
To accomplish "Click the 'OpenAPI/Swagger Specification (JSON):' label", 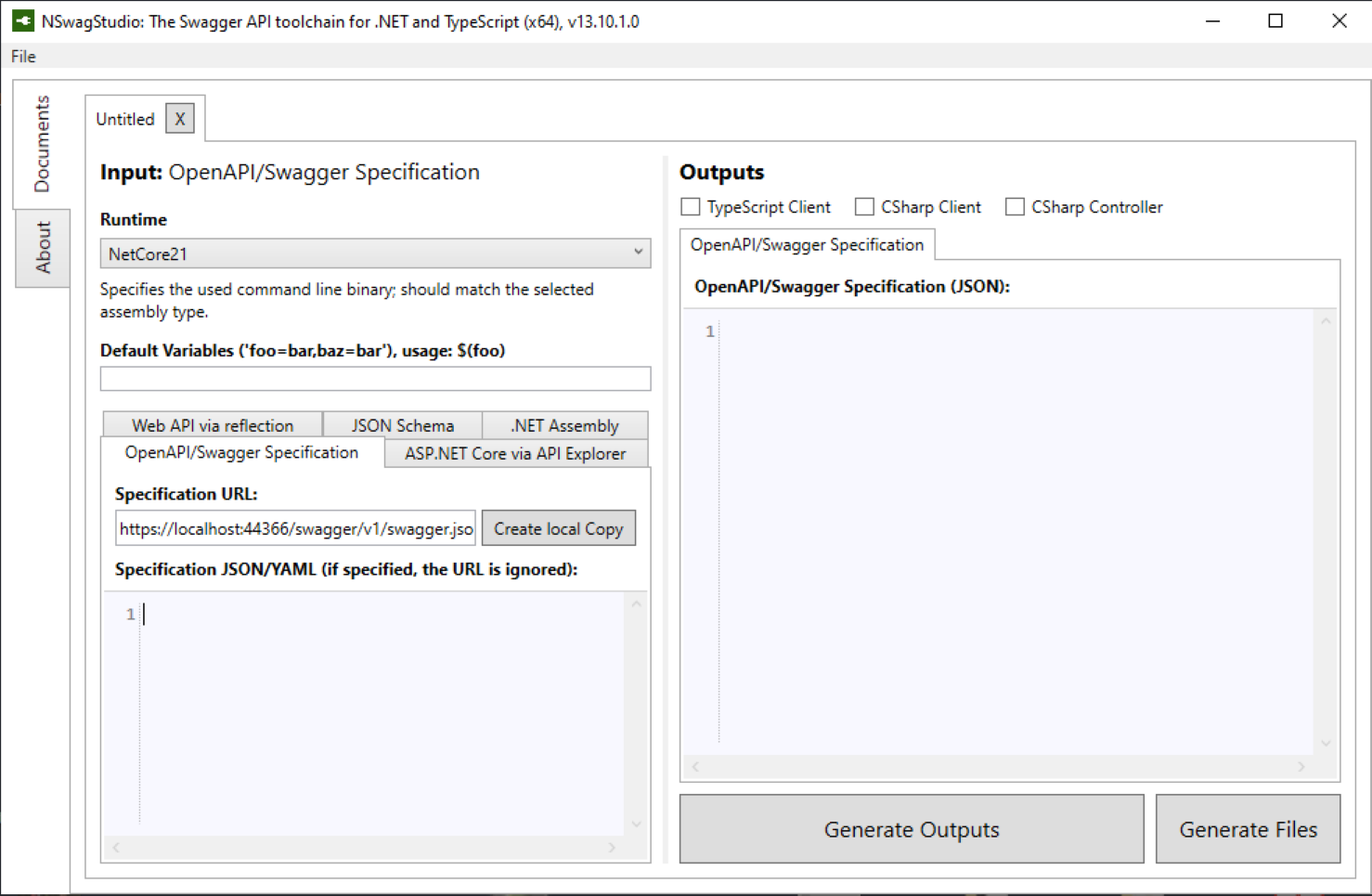I will (x=852, y=286).
